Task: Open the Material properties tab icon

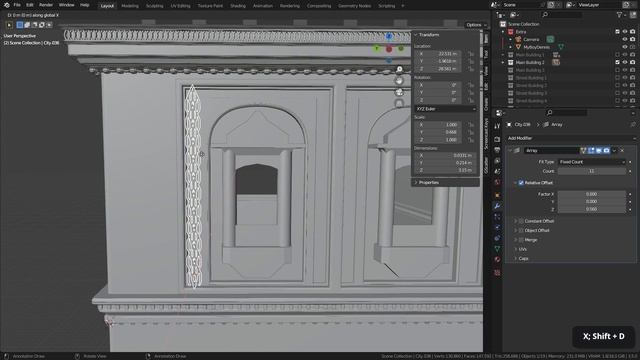Action: coord(497,259)
